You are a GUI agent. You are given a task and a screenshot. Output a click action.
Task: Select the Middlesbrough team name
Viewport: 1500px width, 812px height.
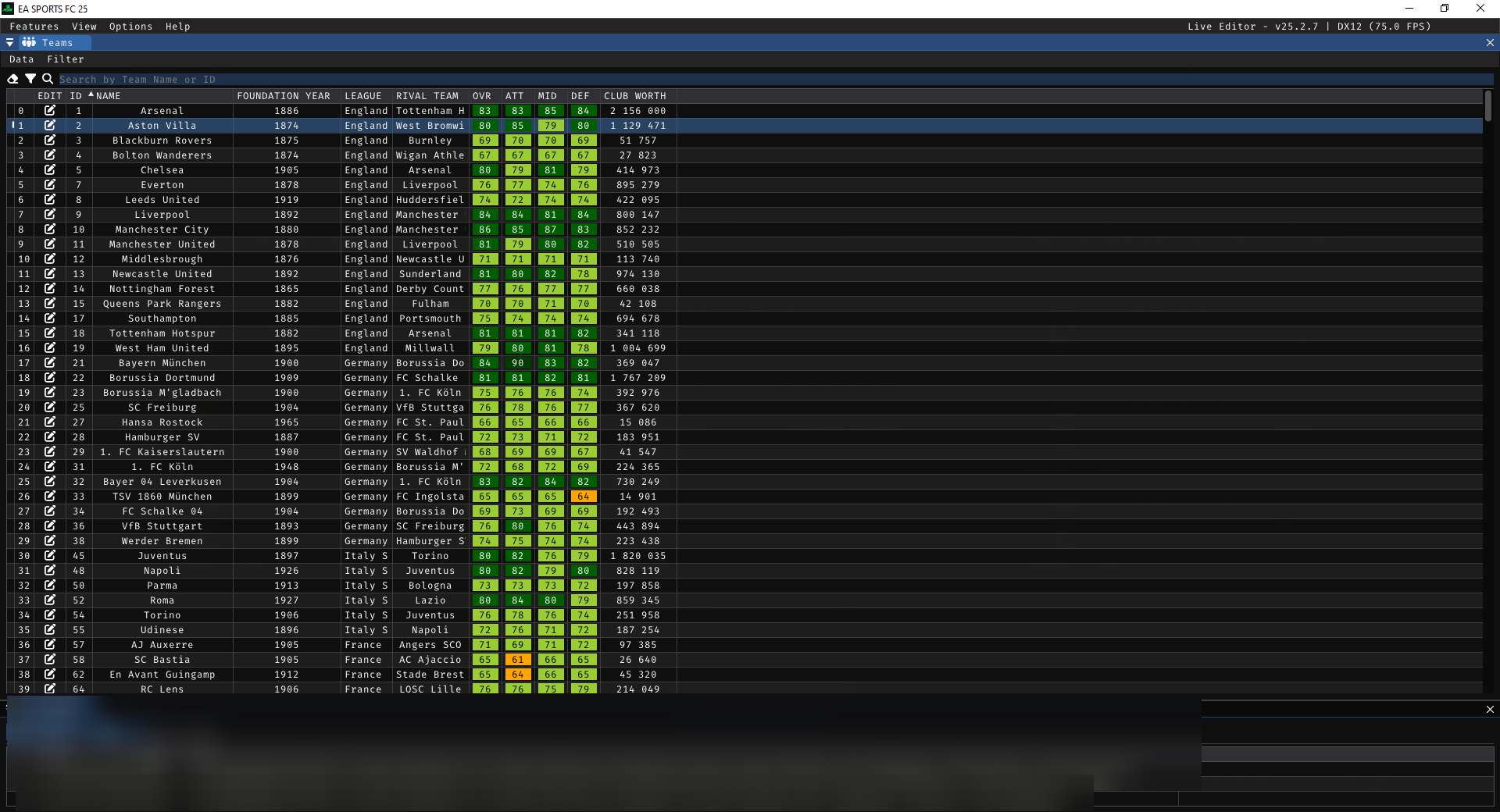coord(162,259)
